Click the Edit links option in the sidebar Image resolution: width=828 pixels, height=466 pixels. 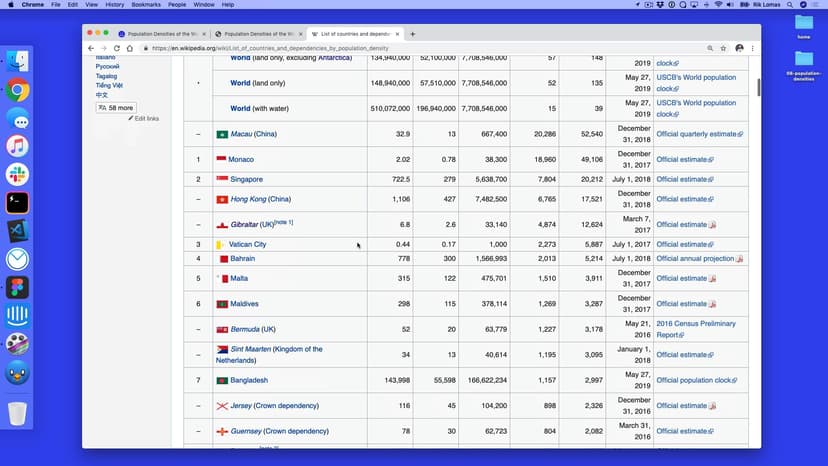tap(146, 119)
